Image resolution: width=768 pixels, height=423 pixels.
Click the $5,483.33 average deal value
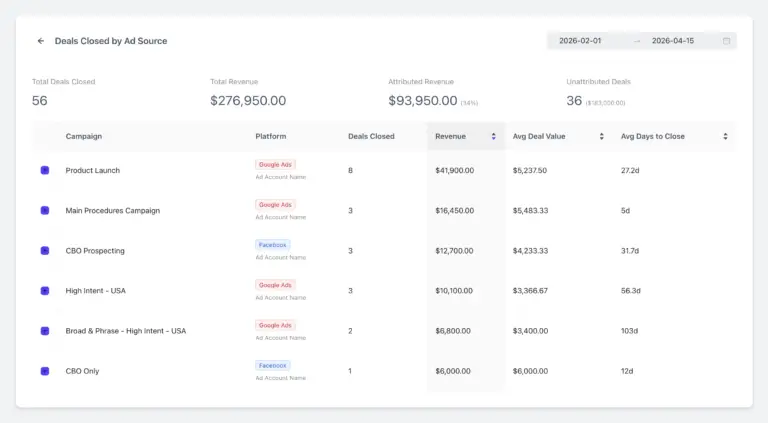[530, 211]
